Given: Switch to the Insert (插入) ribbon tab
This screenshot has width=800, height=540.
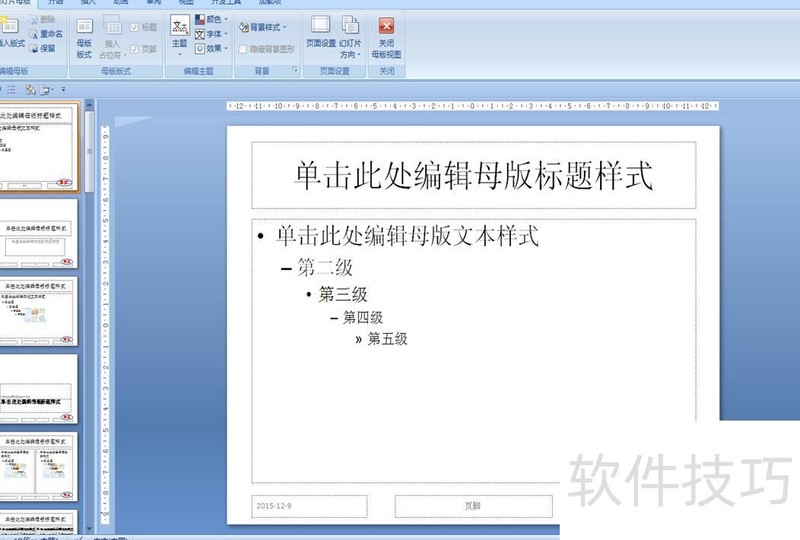Looking at the screenshot, I should pos(88,2).
